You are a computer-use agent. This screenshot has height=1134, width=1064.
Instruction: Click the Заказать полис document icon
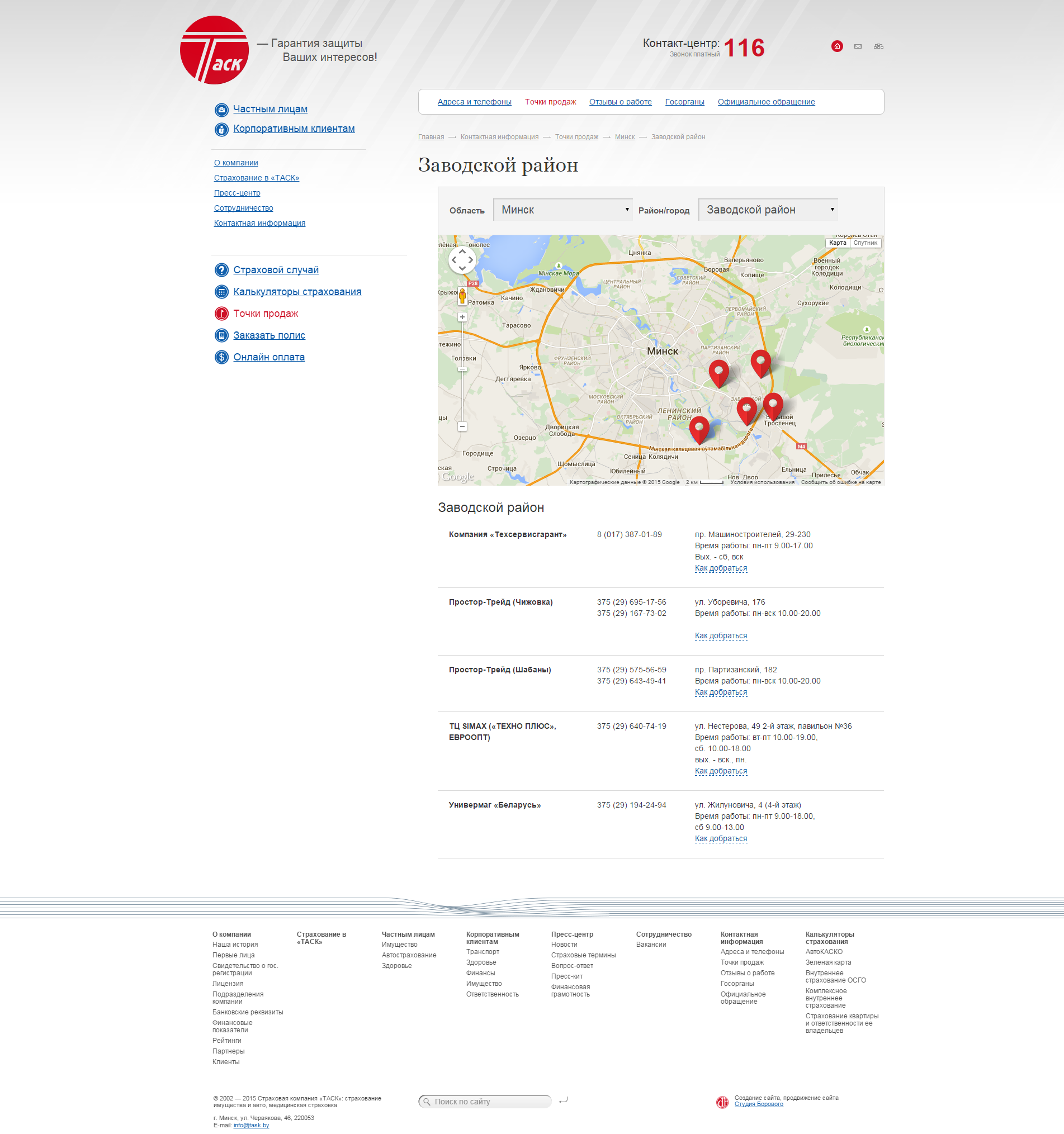pos(221,335)
